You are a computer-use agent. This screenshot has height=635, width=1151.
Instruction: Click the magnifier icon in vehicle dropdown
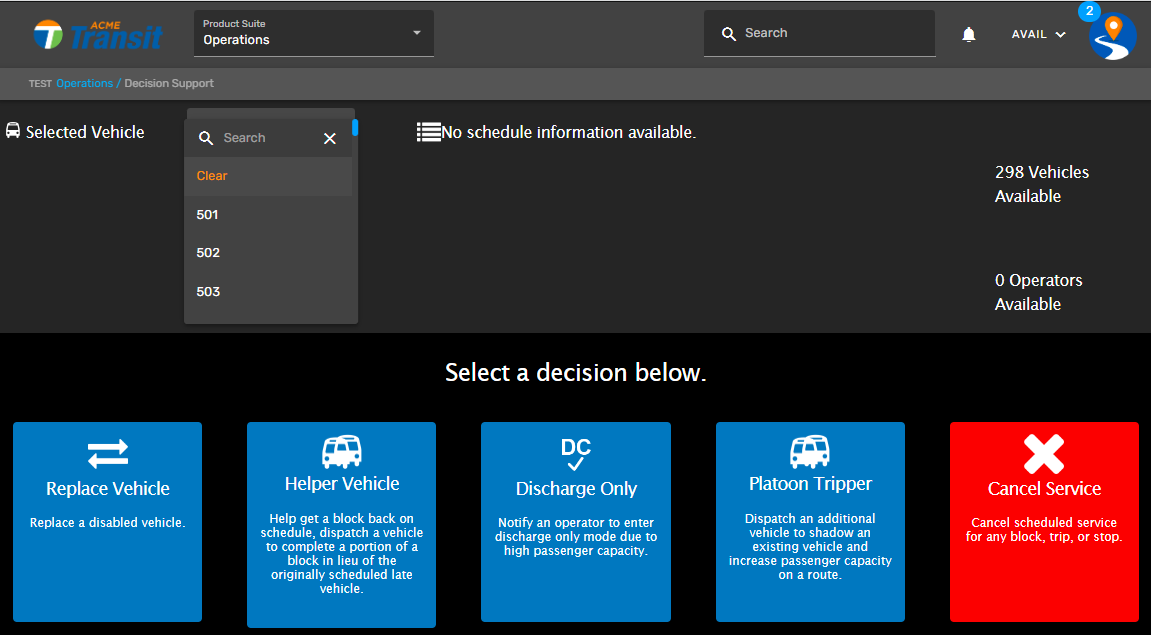[206, 138]
